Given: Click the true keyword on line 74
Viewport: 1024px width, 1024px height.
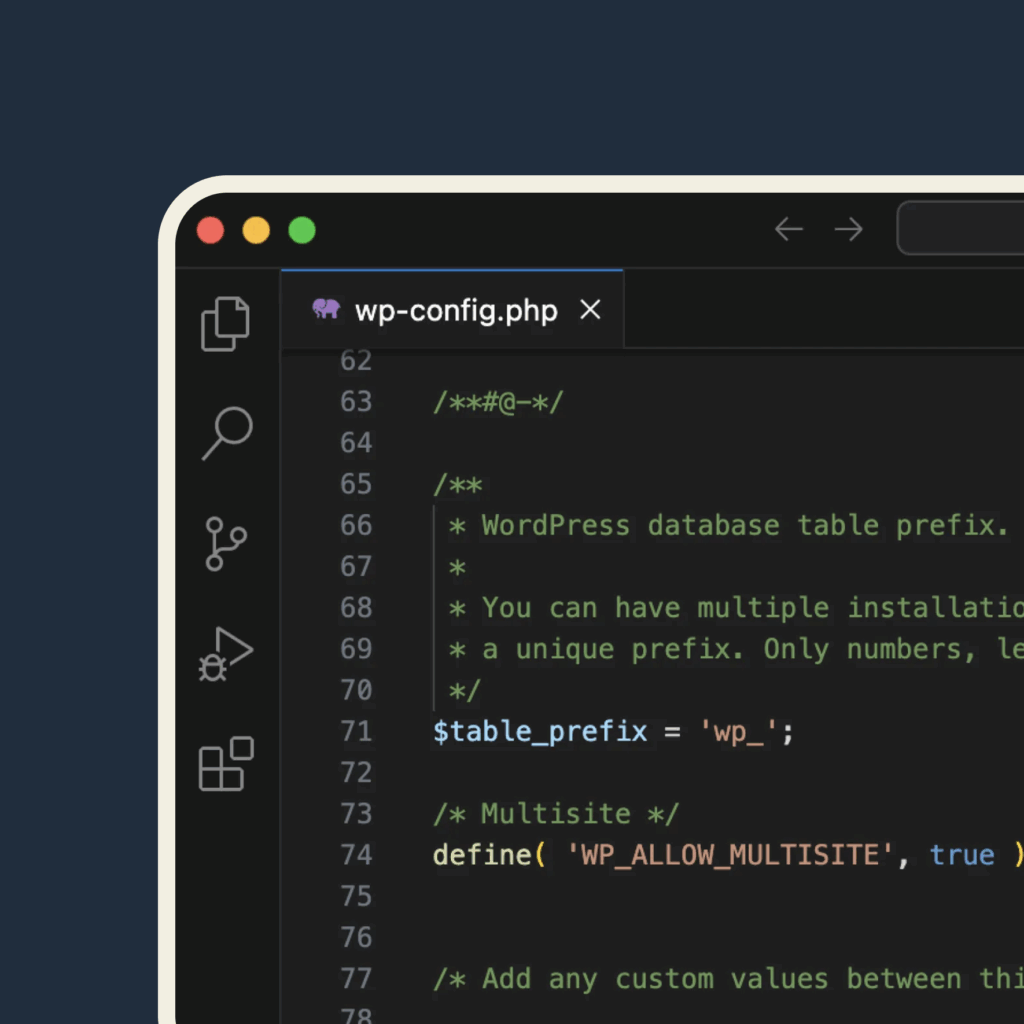Looking at the screenshot, I should pos(962,855).
